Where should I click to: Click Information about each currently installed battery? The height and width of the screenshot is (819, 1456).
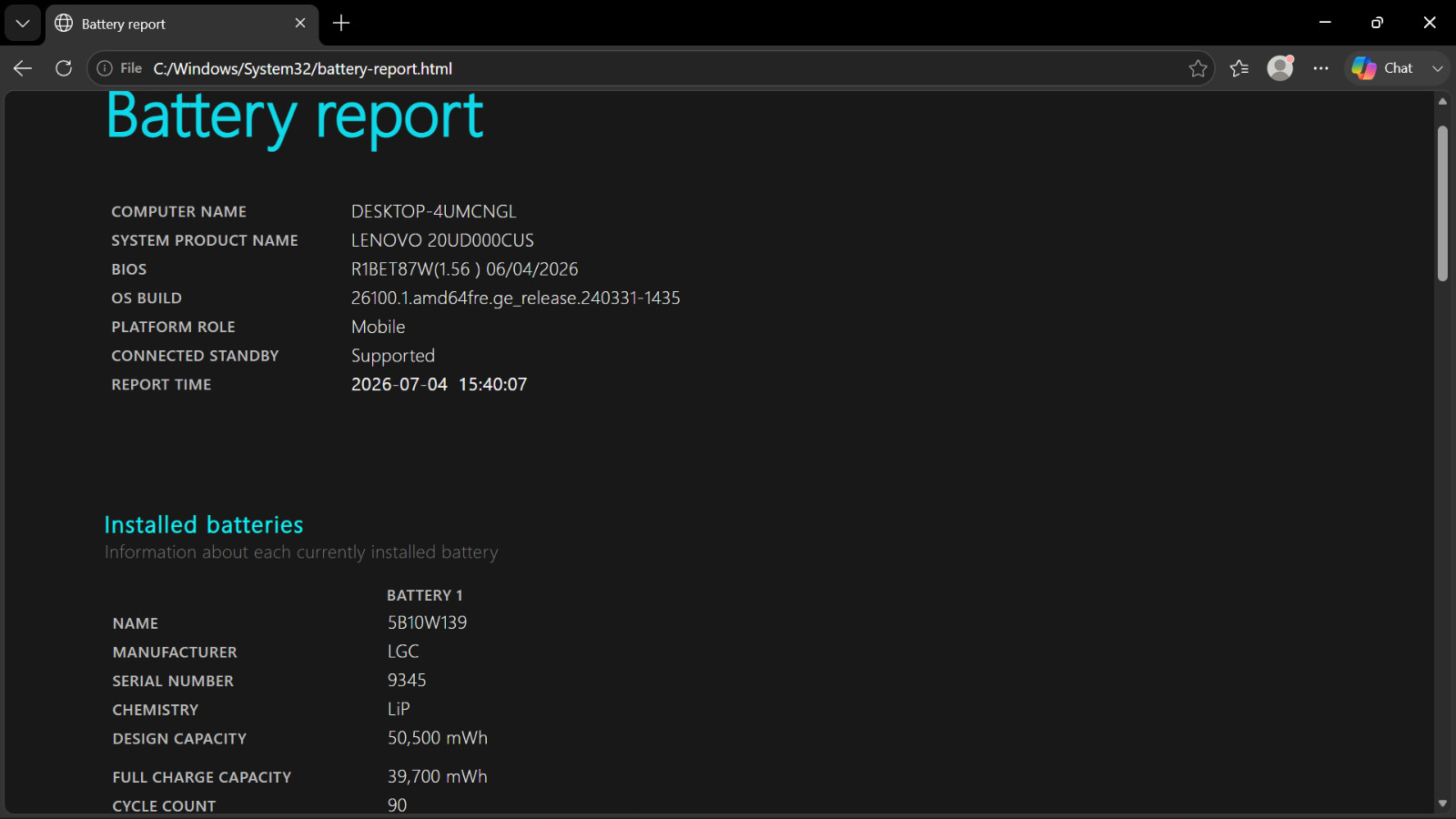[x=301, y=552]
